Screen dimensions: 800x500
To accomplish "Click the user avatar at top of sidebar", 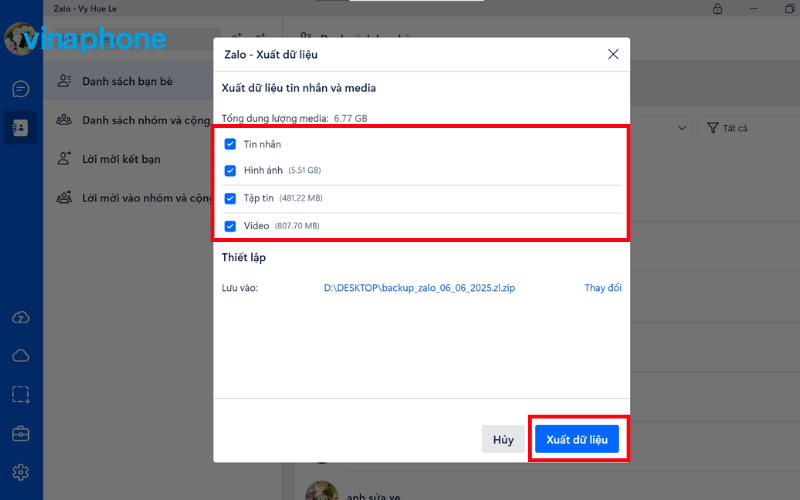I will (x=19, y=39).
